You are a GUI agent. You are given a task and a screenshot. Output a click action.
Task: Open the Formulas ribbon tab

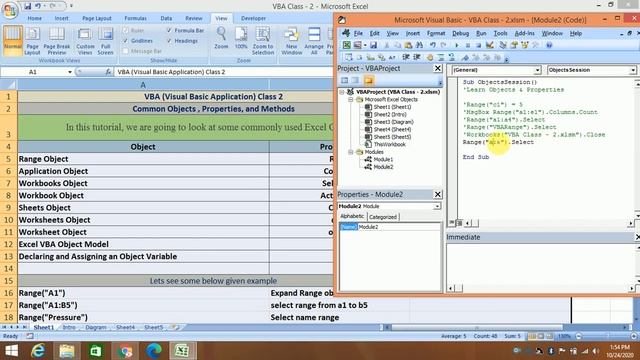click(135, 18)
